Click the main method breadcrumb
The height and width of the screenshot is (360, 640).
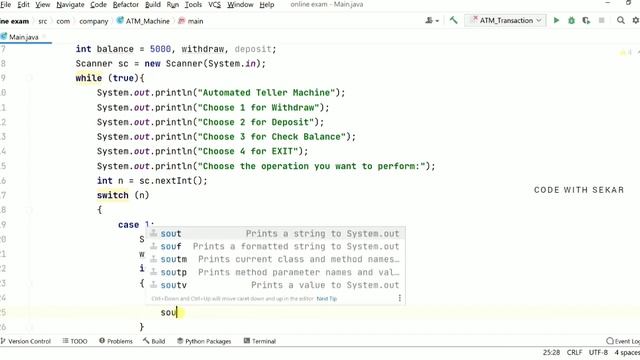click(191, 21)
